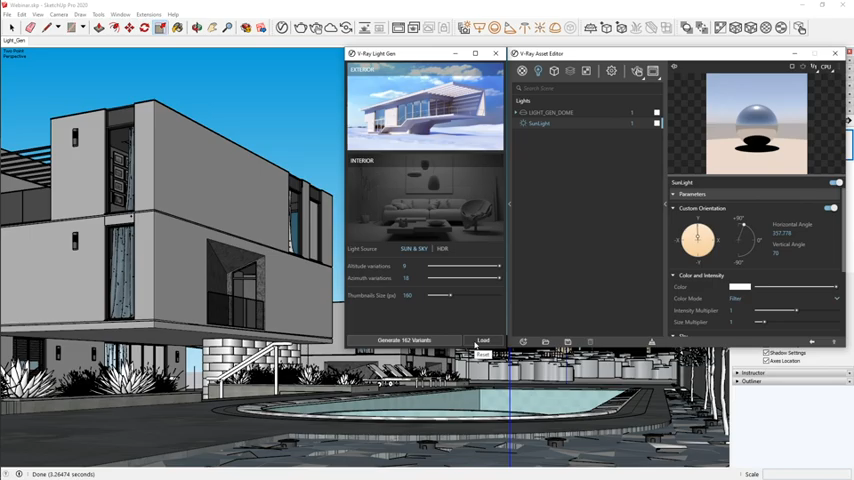
Task: Select the Line pencil tool
Action: pyautogui.click(x=47, y=27)
